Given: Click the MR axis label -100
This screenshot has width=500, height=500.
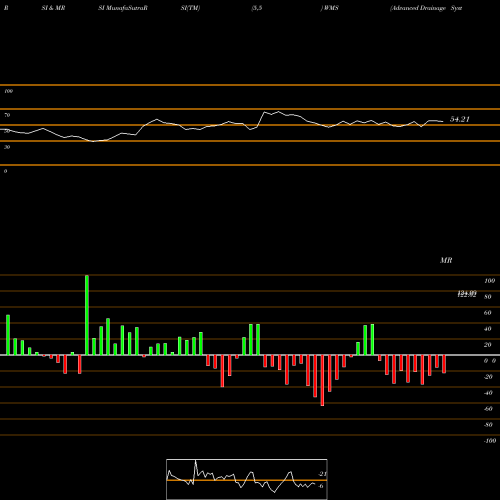Looking at the screenshot, I should point(490,441).
